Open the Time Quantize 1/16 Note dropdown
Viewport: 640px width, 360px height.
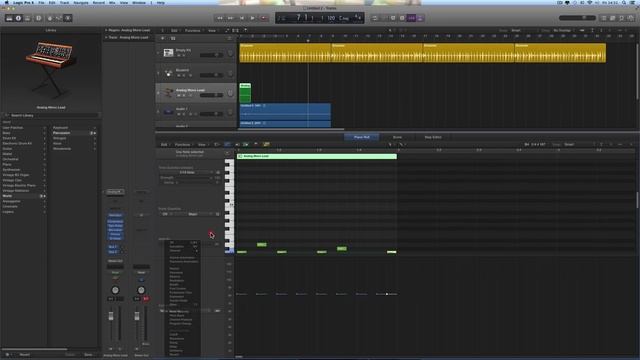pyautogui.click(x=187, y=173)
